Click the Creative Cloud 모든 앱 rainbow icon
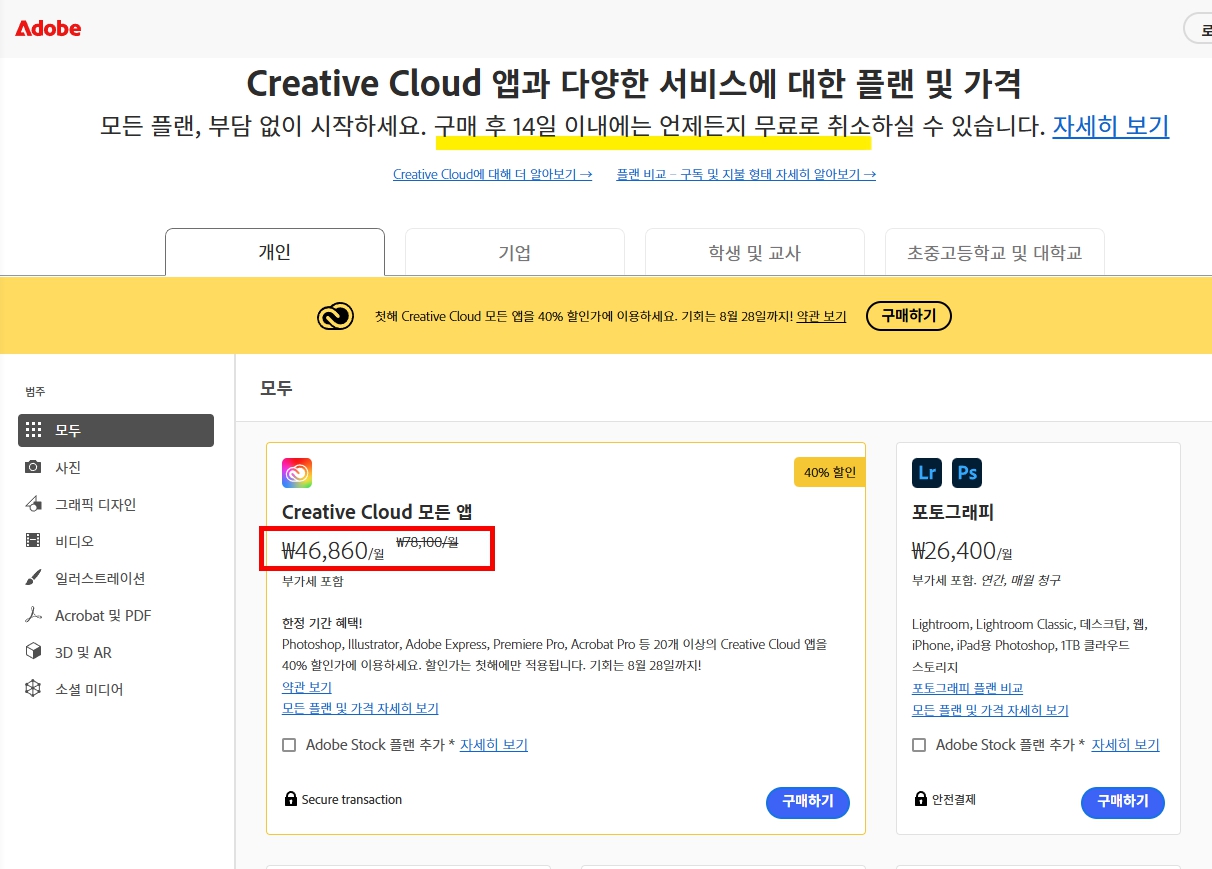The image size is (1212, 869). (x=297, y=473)
